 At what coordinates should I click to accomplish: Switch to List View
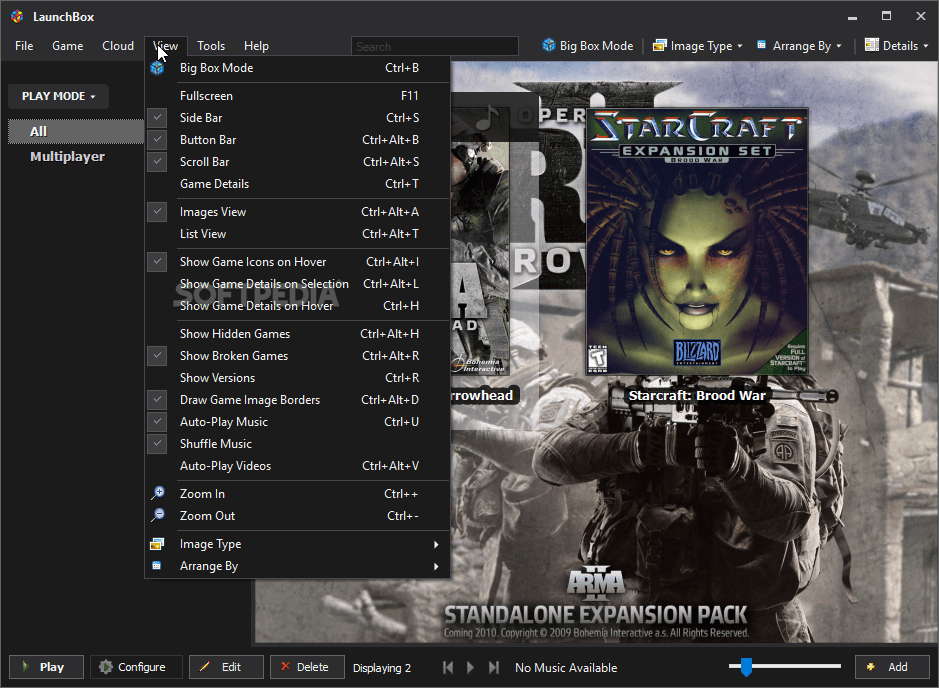298,234
